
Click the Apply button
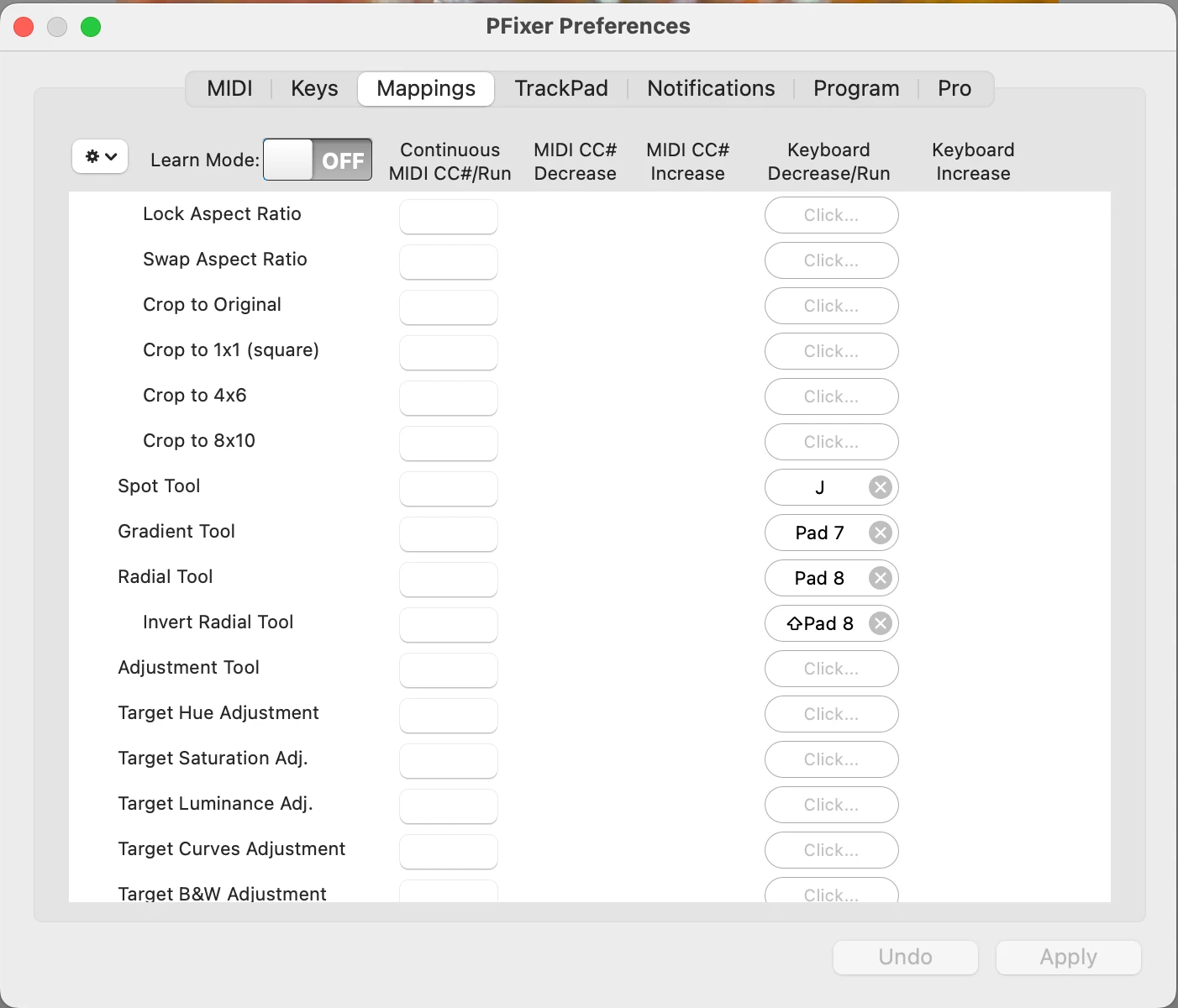click(1068, 957)
